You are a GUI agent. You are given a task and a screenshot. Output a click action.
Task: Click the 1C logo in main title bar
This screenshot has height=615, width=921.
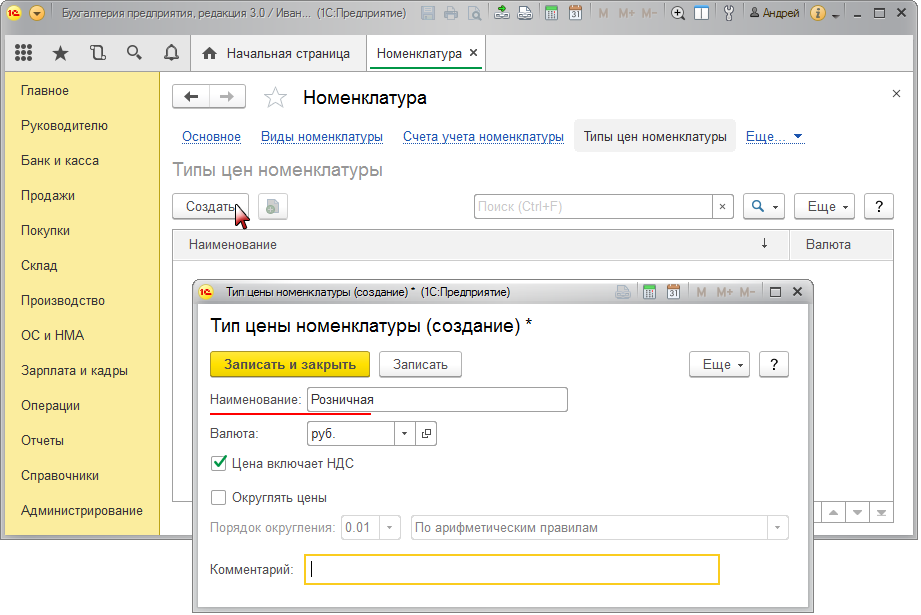click(14, 13)
